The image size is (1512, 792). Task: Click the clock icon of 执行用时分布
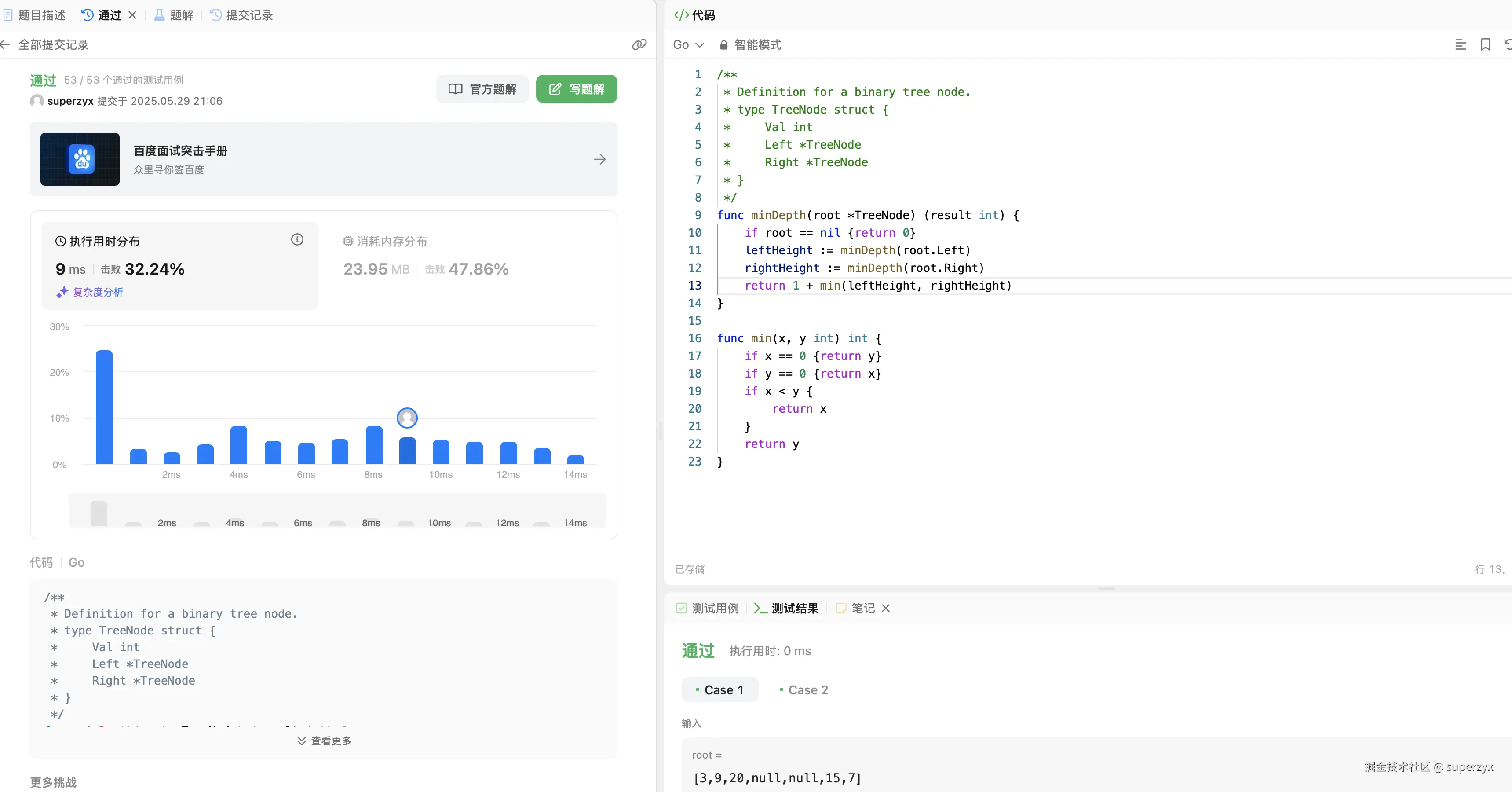(60, 241)
